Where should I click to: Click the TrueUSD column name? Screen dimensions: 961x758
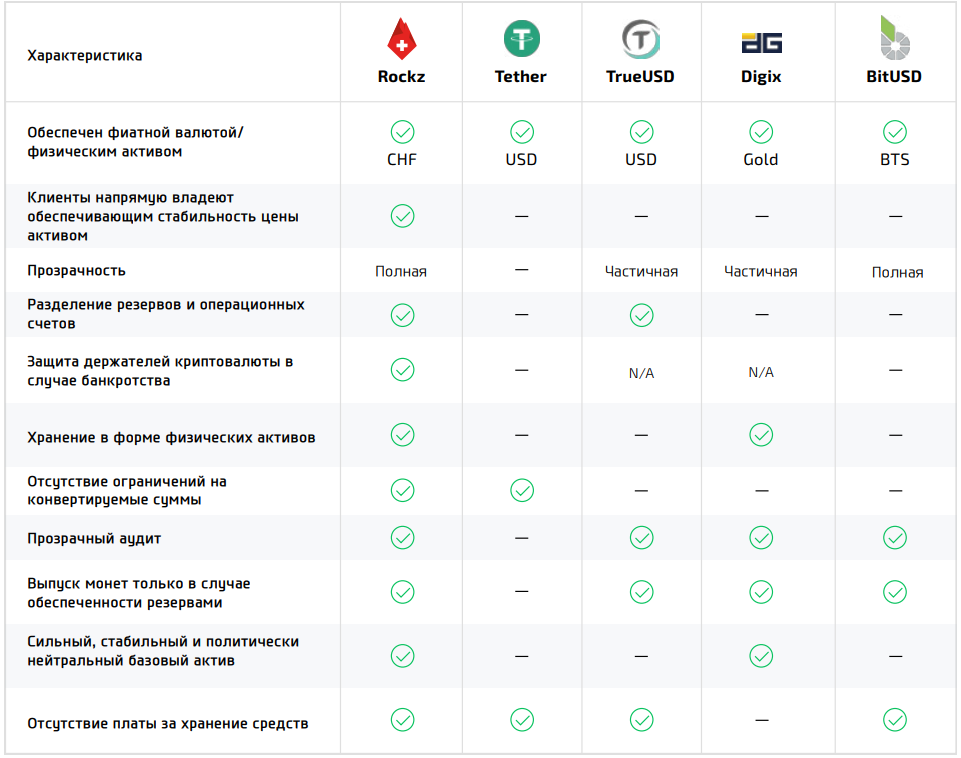coord(640,77)
